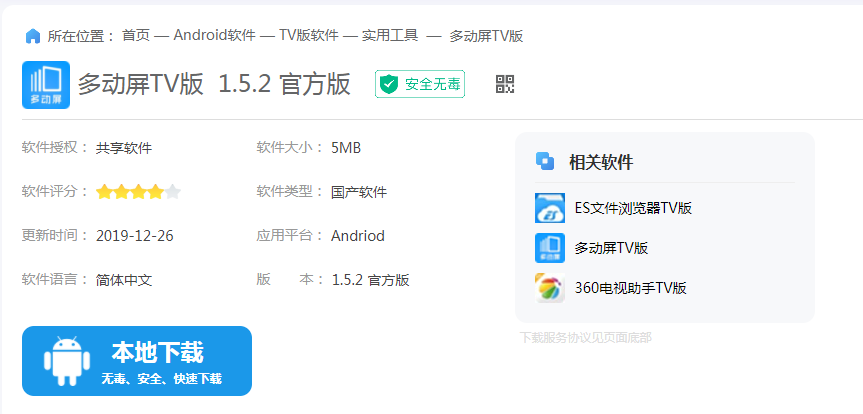Open the 360电视助手TV版 link
Image resolution: width=863 pixels, height=414 pixels.
(x=631, y=288)
